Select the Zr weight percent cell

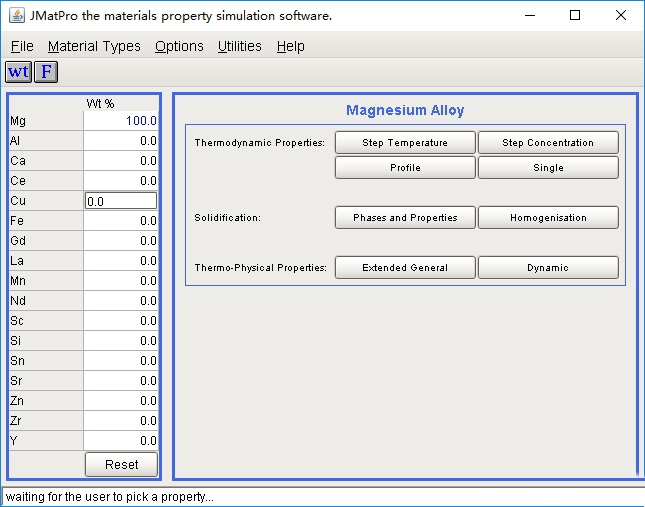[121, 421]
